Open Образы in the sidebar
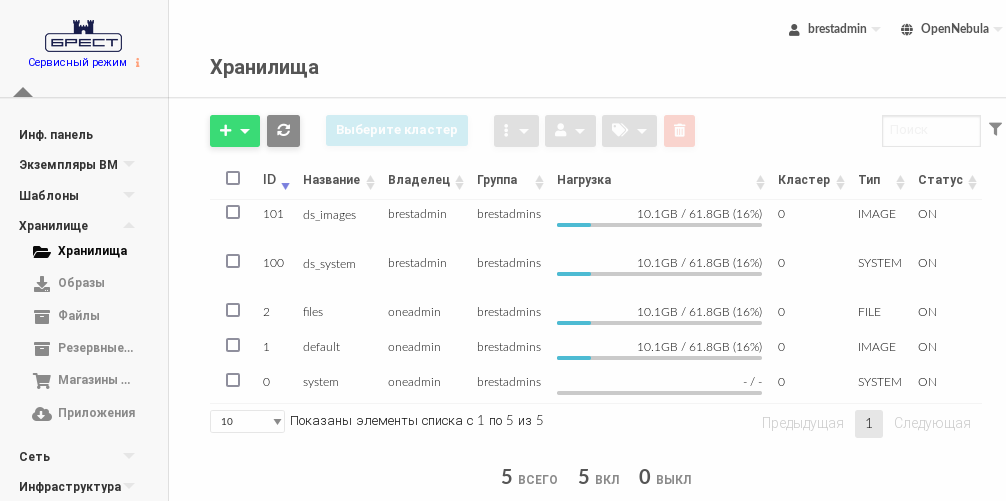Screen dimensions: 1006x501 coord(81,283)
